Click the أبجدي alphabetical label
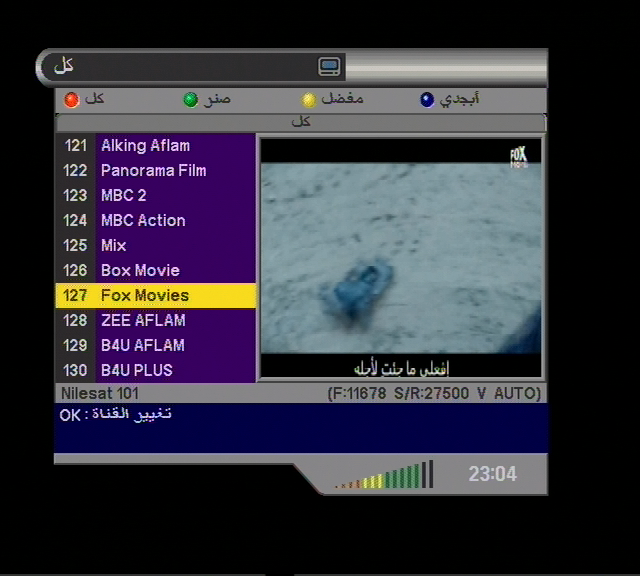 (459, 99)
